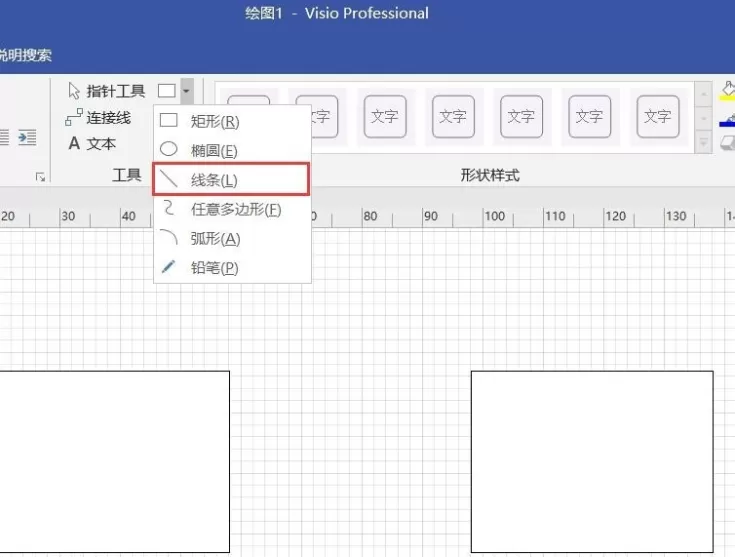Expand the shape styles gallery

[x=703, y=143]
